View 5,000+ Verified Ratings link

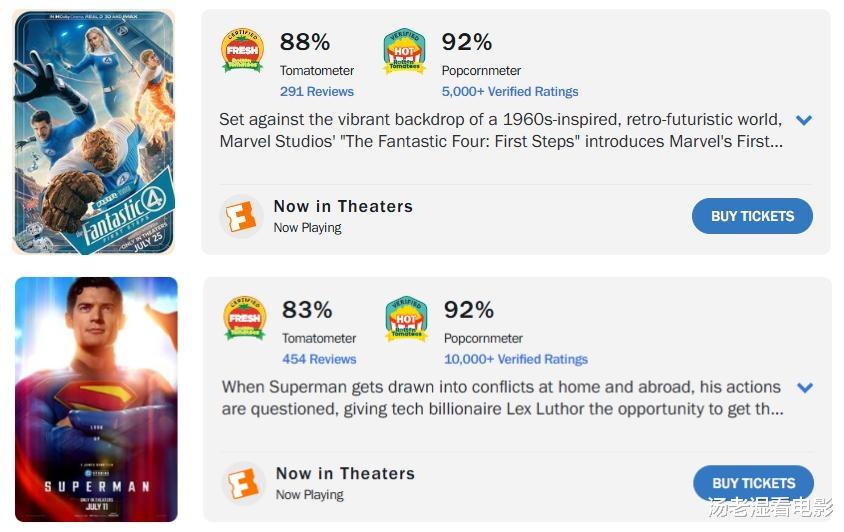point(510,91)
